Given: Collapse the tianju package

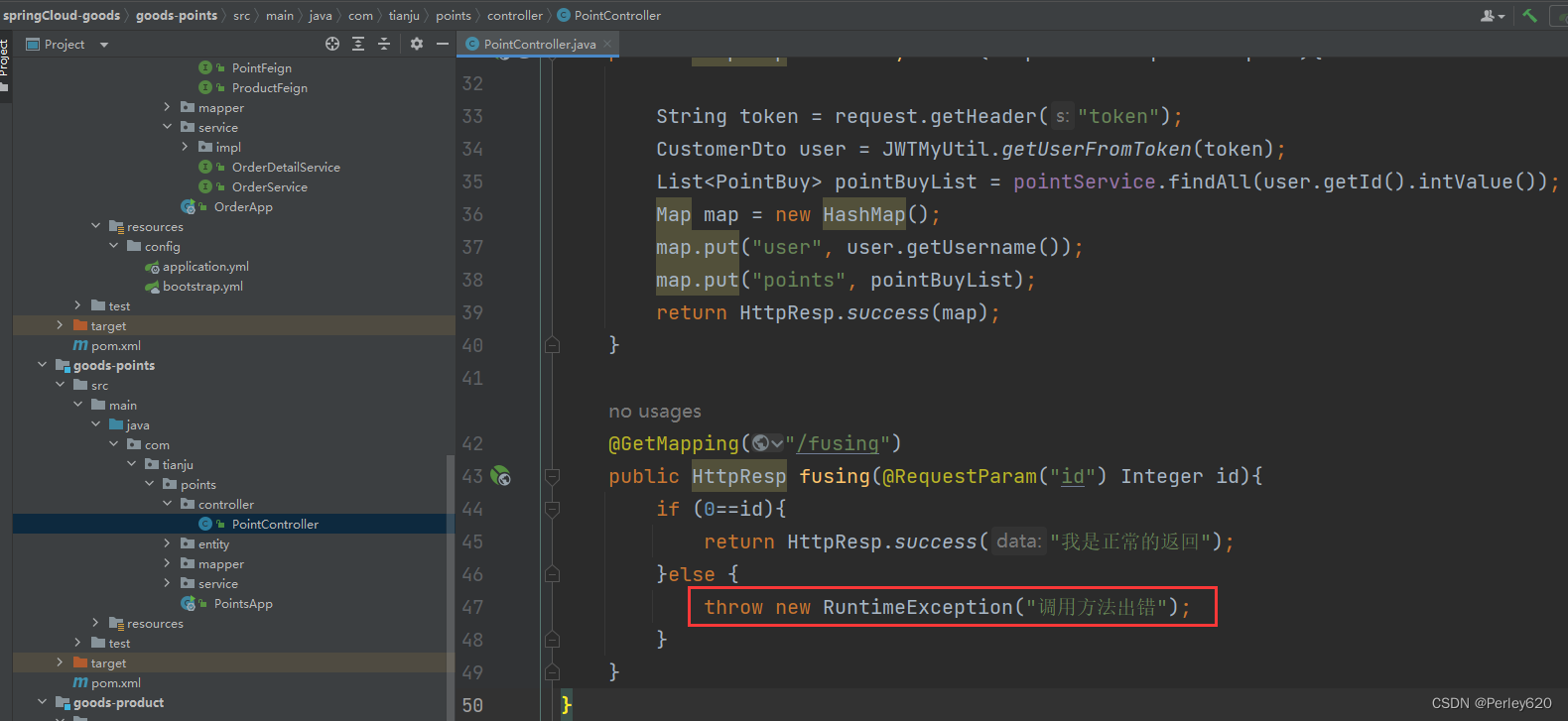Looking at the screenshot, I should coord(131,464).
